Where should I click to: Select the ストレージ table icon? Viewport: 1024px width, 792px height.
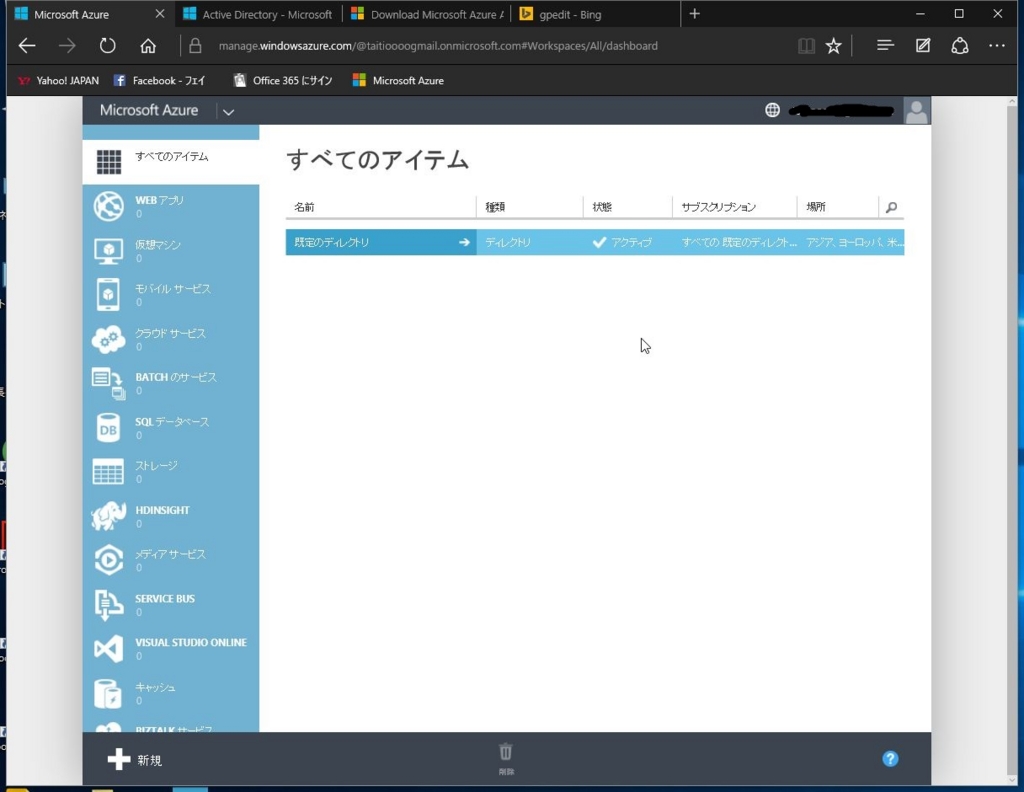108,471
